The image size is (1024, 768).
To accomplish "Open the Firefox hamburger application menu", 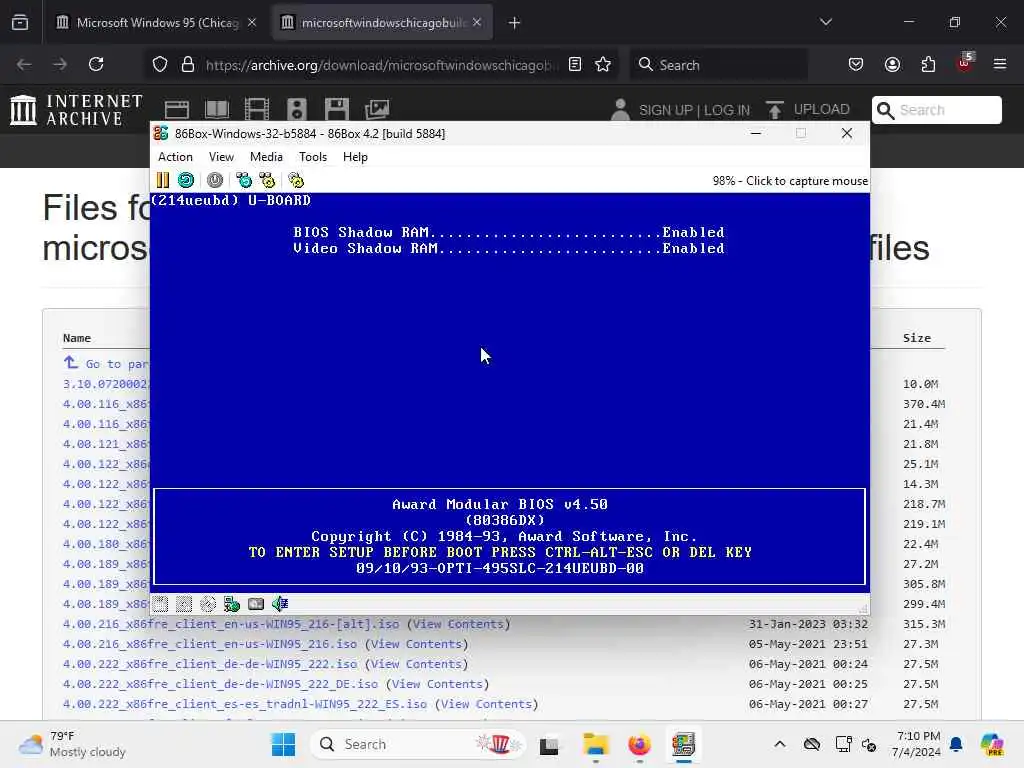I will 1000,64.
